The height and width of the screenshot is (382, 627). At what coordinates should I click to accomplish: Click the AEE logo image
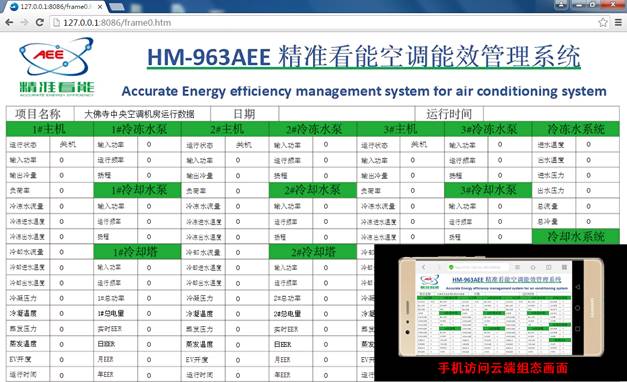pyautogui.click(x=56, y=67)
